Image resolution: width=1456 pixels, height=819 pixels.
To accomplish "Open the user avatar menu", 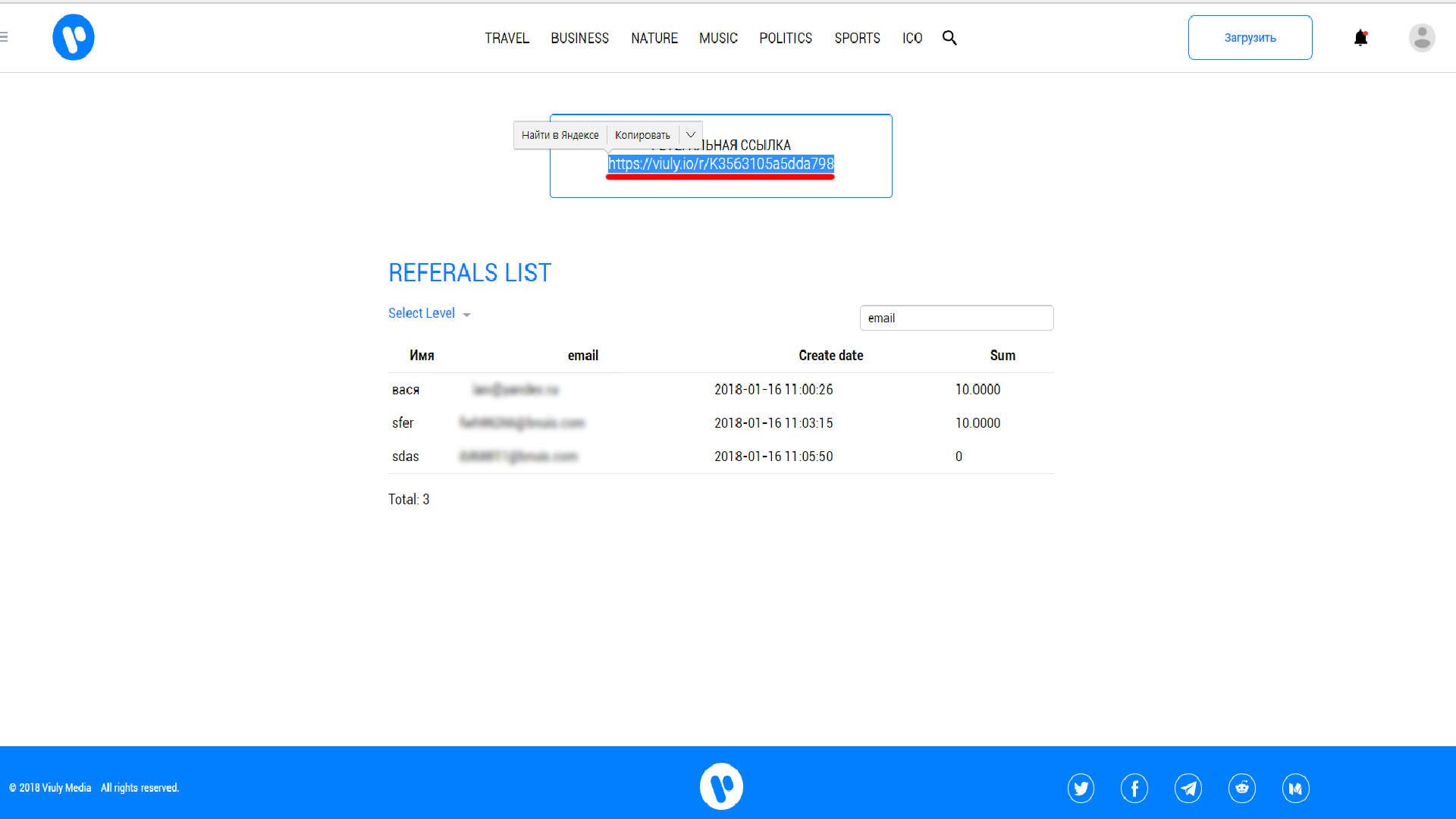I will click(x=1422, y=38).
